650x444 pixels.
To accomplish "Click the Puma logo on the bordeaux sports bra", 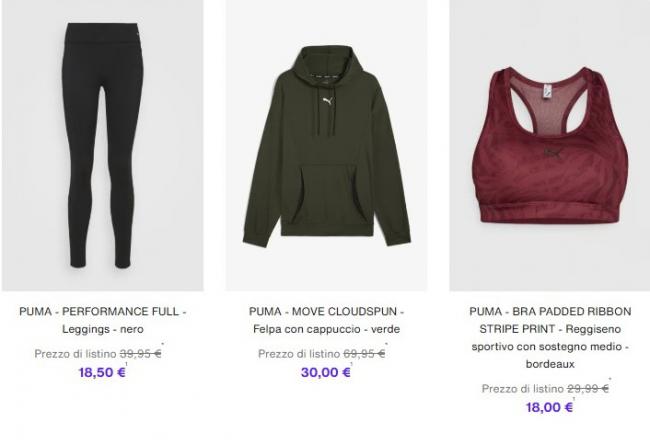I will click(x=553, y=153).
